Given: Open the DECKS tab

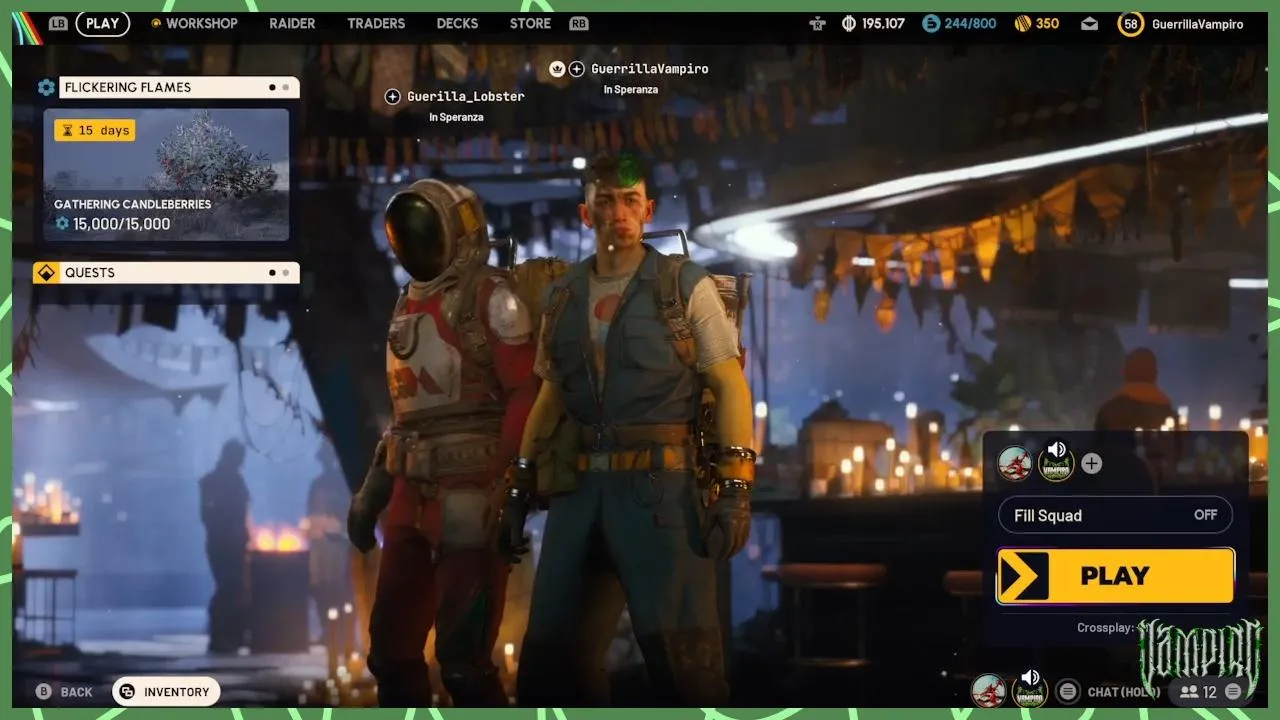Looking at the screenshot, I should (457, 23).
